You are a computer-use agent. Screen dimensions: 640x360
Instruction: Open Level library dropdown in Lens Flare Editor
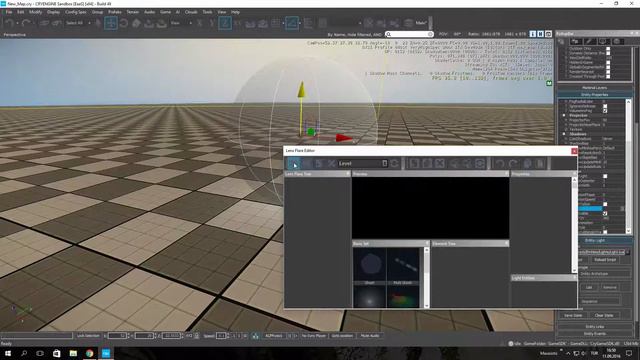362,164
